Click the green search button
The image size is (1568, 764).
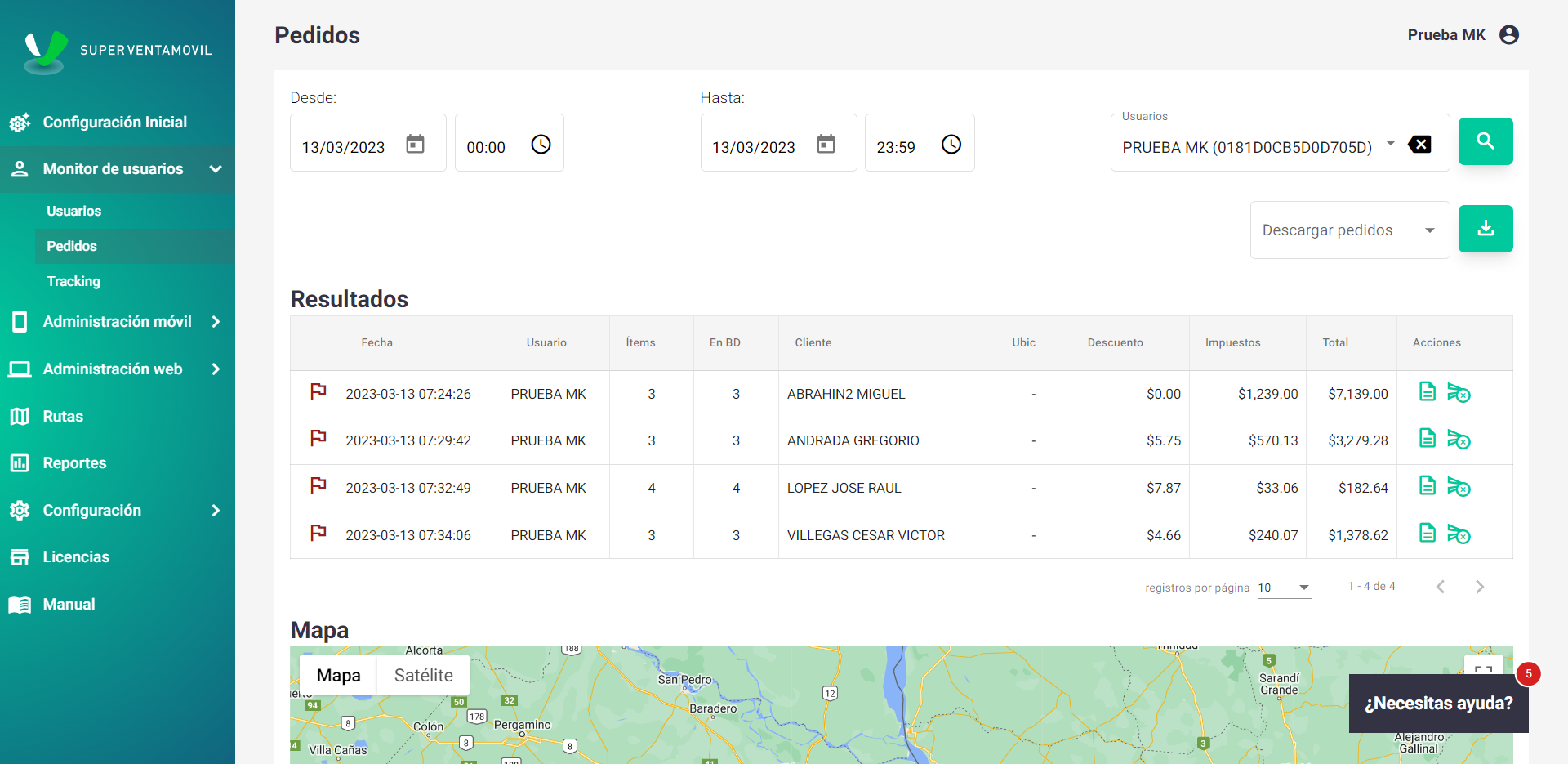(x=1485, y=141)
